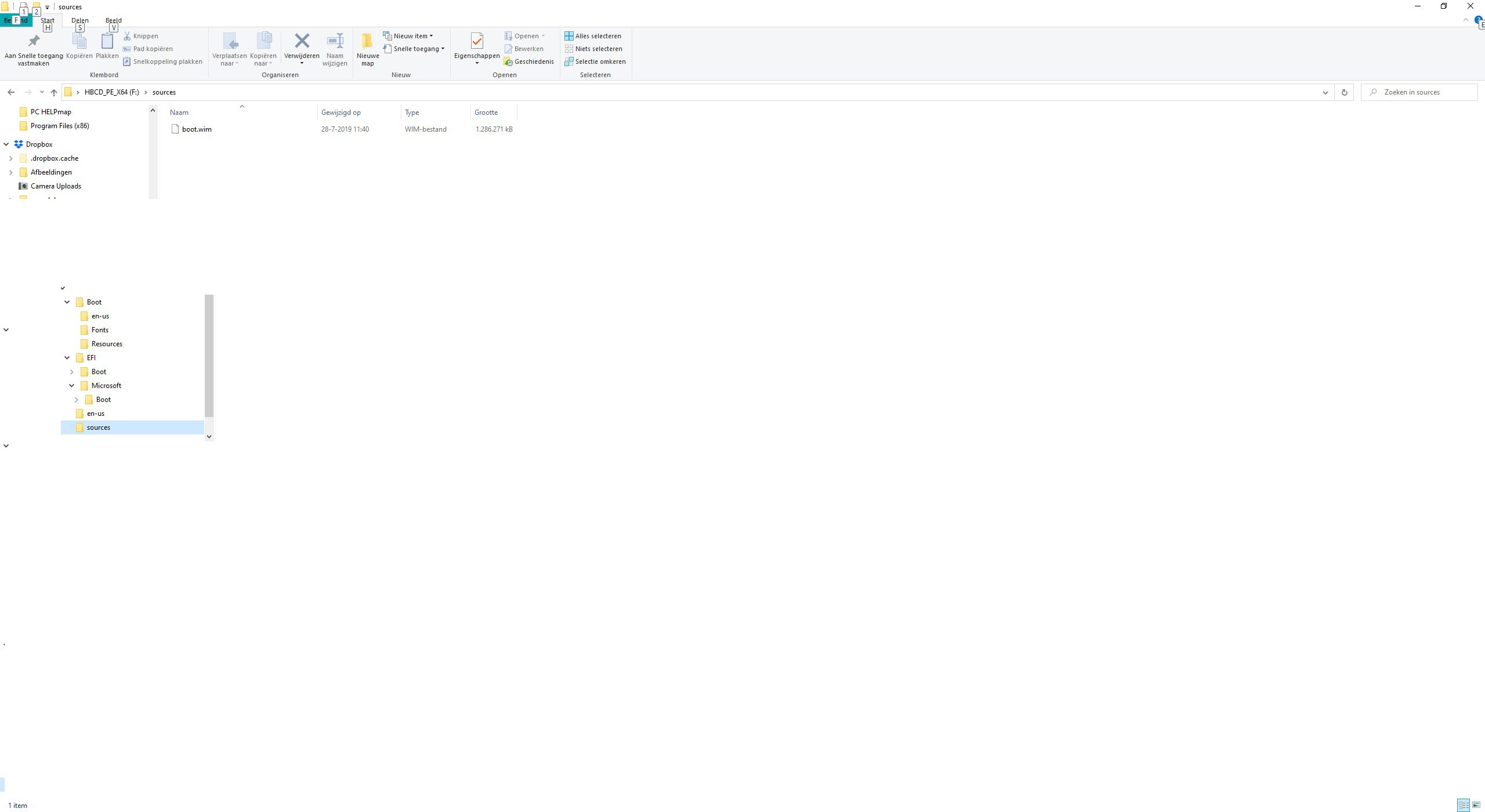Click HBCD_PE_X64 (F:) in the breadcrumb path
The height and width of the screenshot is (812, 1485).
[111, 92]
